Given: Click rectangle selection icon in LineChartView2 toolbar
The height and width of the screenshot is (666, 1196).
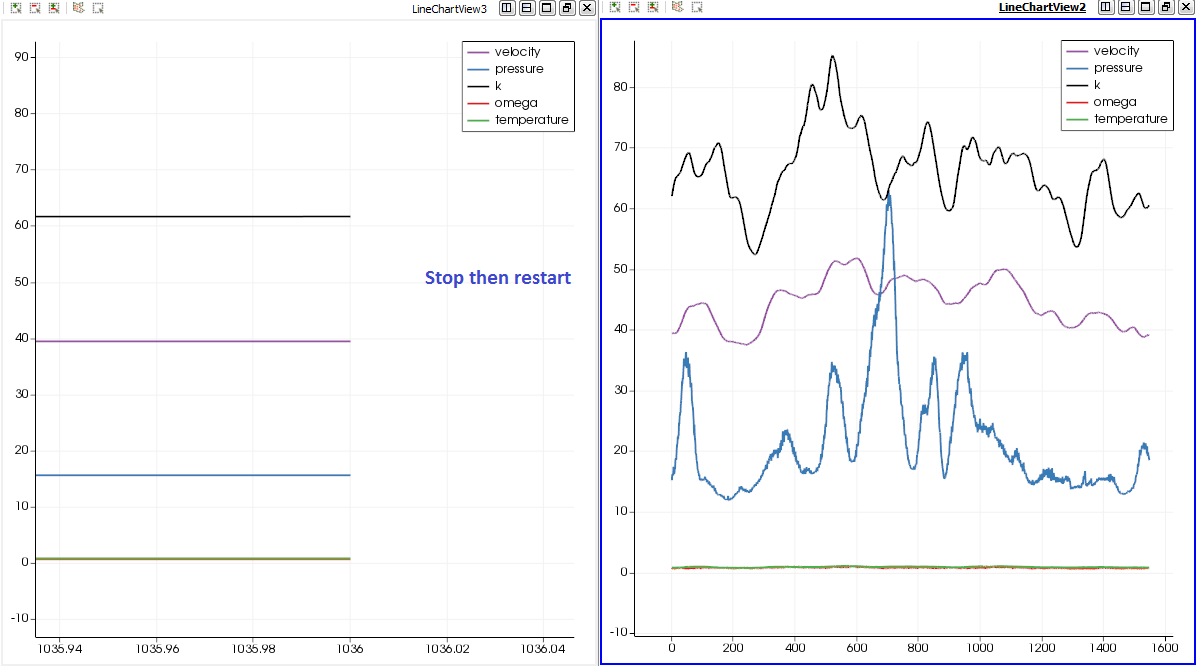Looking at the screenshot, I should click(696, 7).
